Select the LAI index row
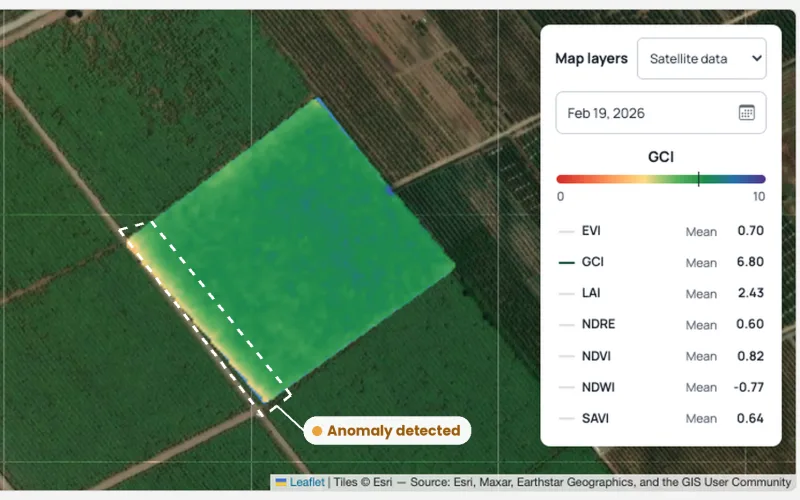800x500 pixels. pos(661,293)
